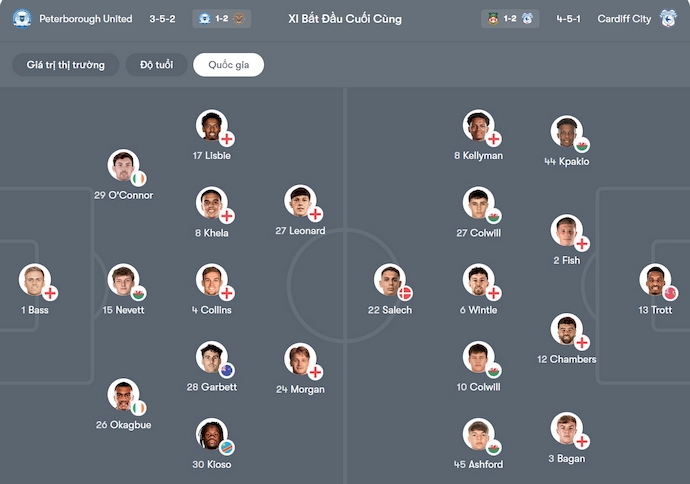Select the Độ tuổi tab

click(x=156, y=65)
